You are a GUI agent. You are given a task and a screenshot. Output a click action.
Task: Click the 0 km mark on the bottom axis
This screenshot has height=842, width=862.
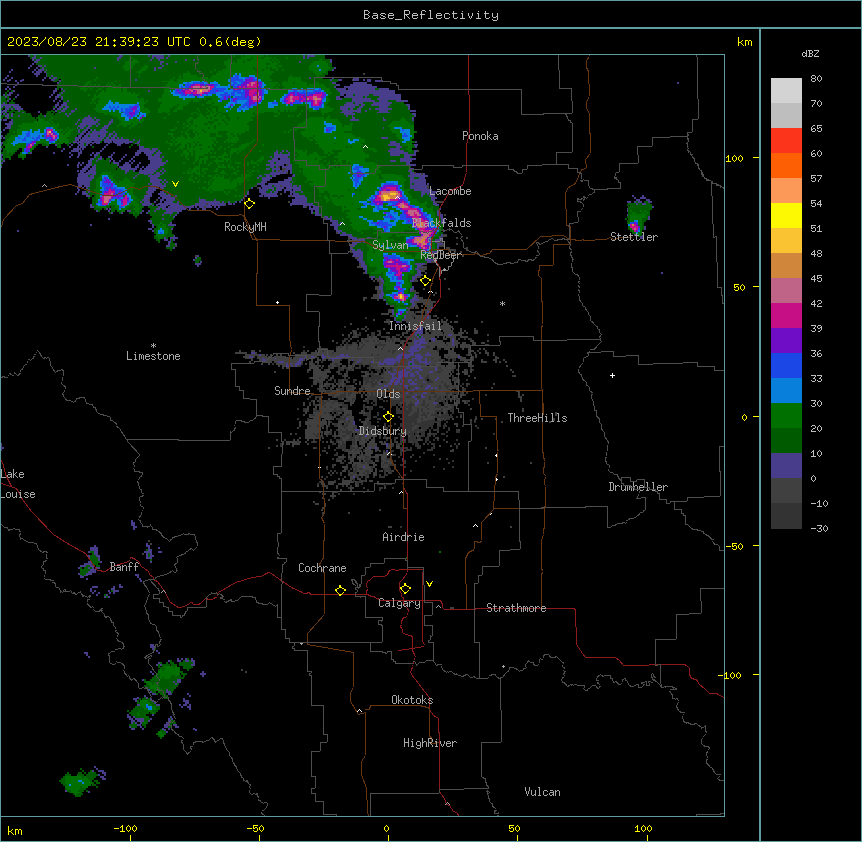386,829
